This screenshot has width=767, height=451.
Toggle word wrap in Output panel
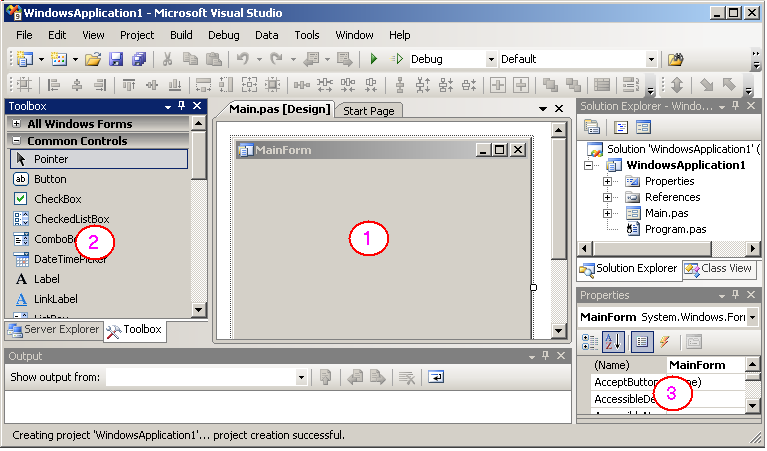(436, 377)
